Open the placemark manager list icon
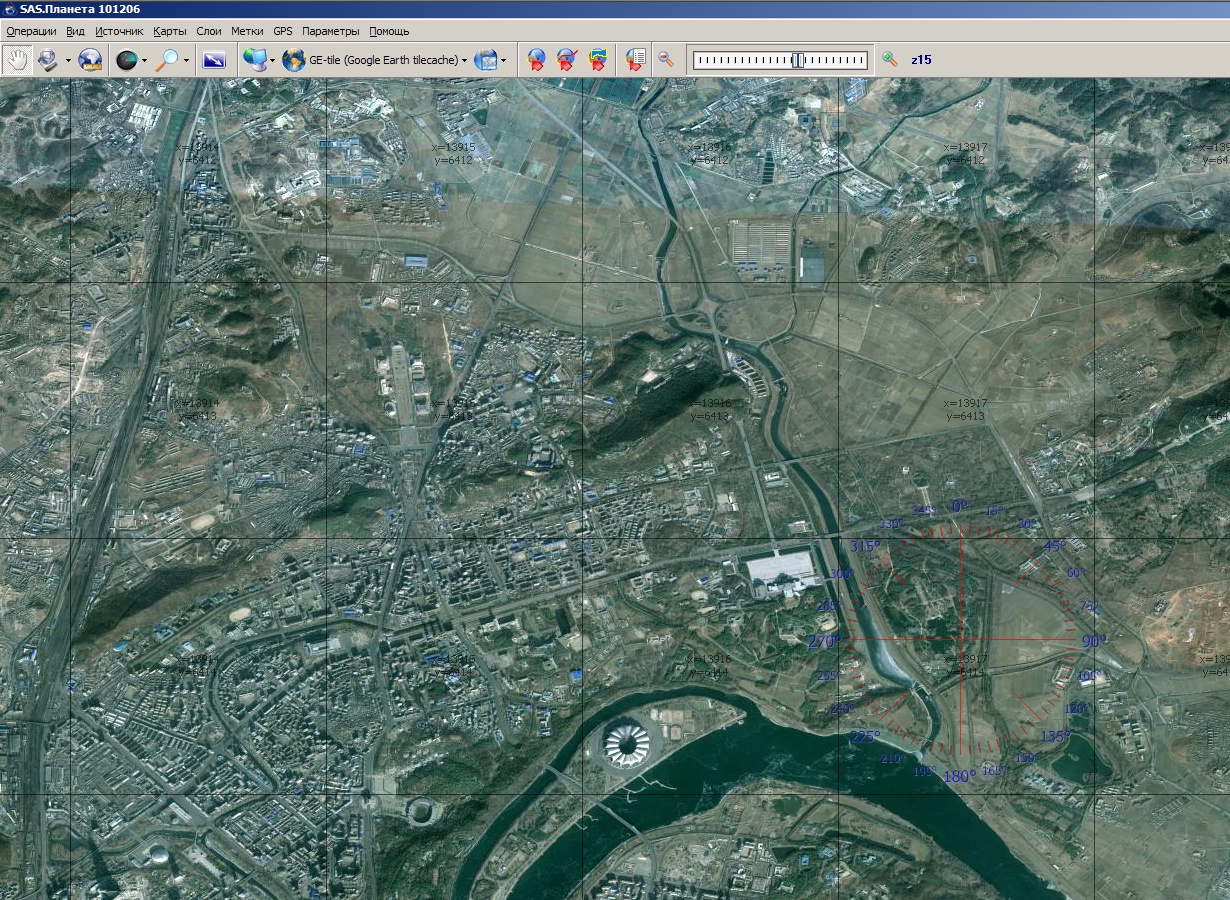 (634, 60)
